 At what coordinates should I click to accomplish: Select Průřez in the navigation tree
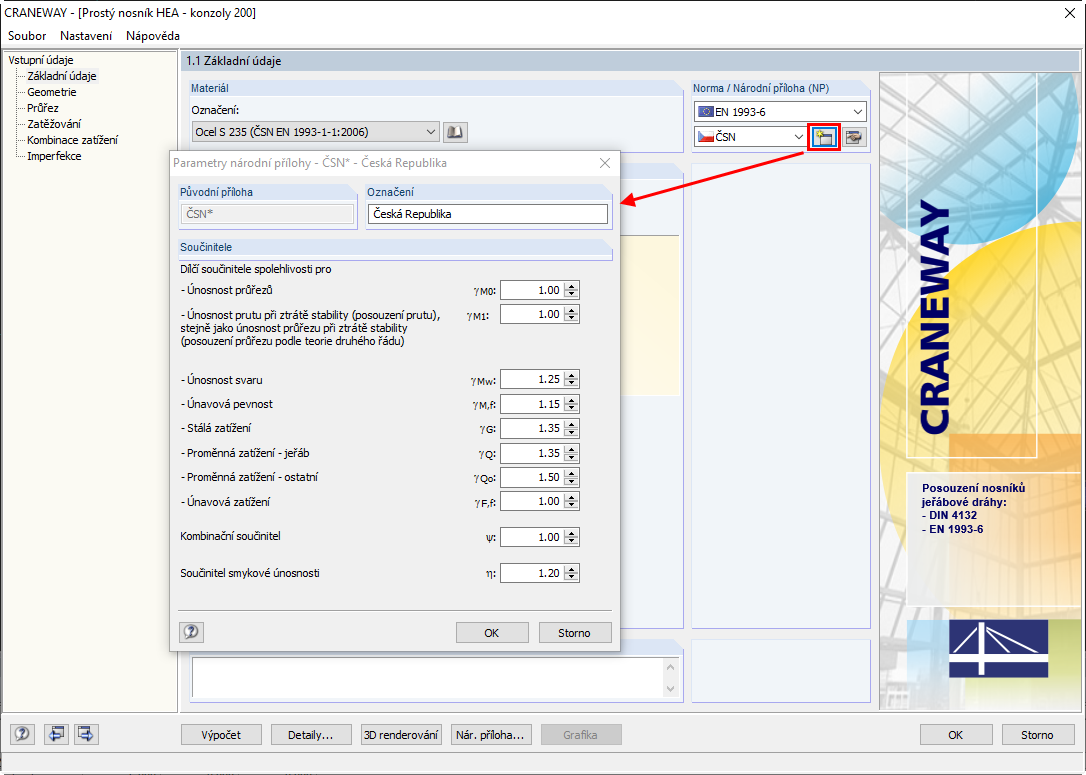tap(43, 108)
